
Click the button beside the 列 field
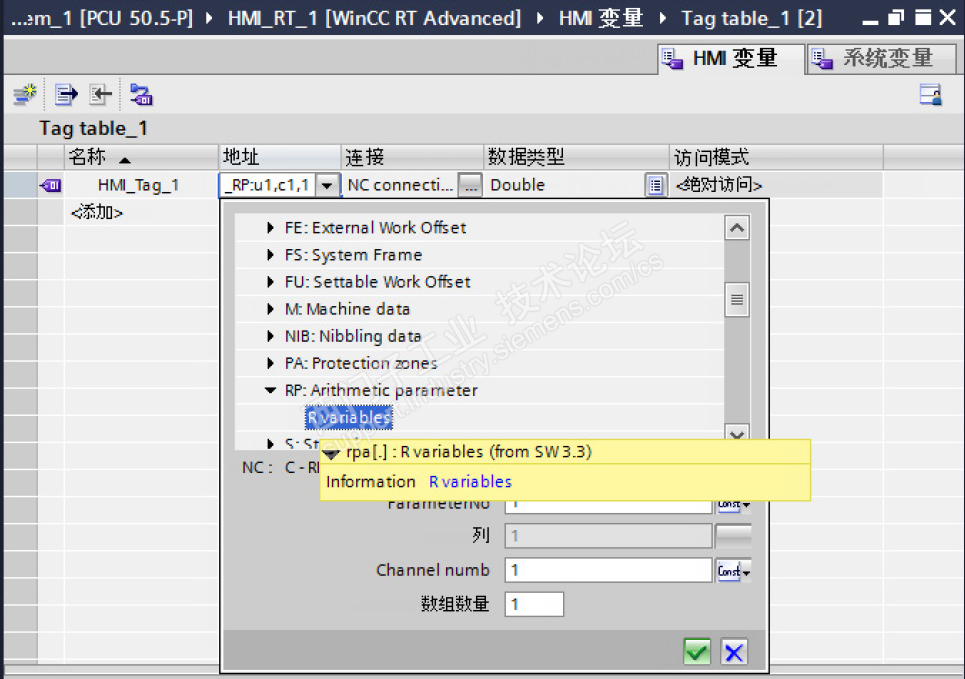tap(733, 536)
